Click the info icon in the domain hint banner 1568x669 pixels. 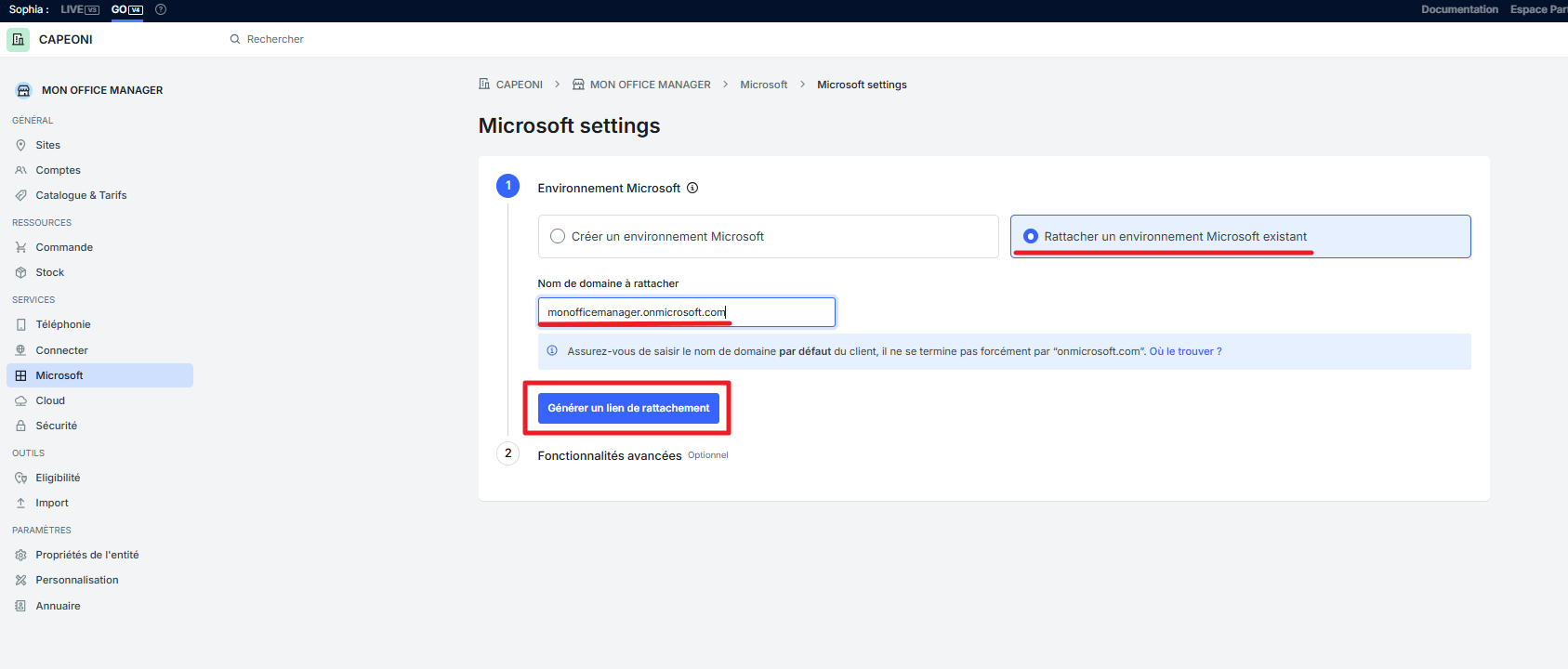coord(552,351)
